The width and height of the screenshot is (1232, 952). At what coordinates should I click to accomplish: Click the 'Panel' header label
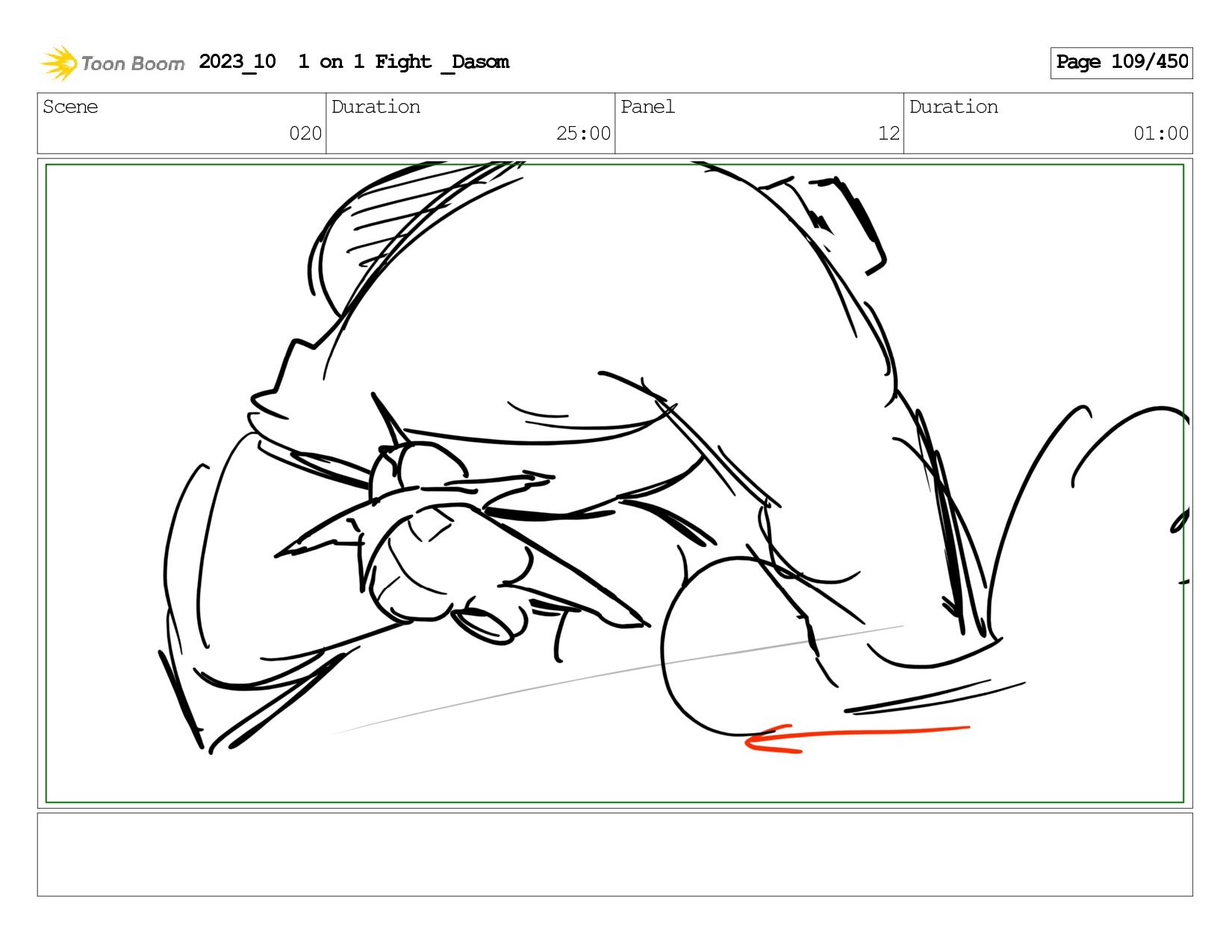pyautogui.click(x=647, y=107)
